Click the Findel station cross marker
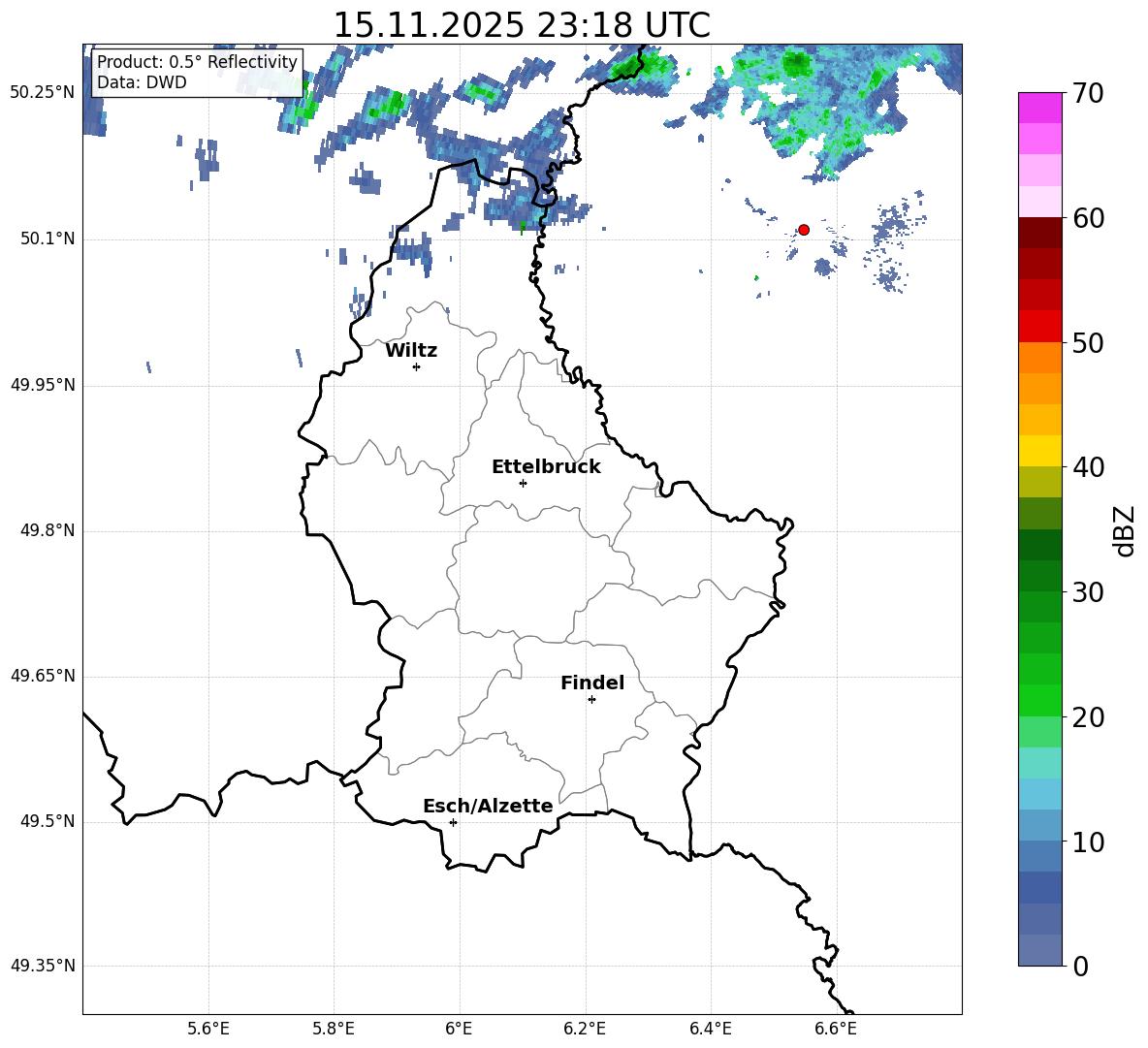1148x1048 pixels. tap(591, 700)
